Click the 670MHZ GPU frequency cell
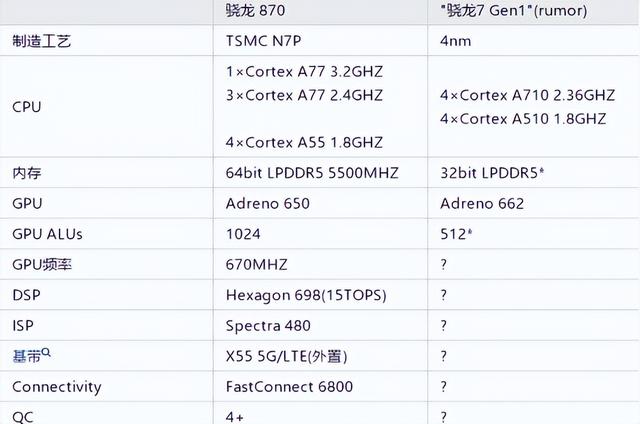Image resolution: width=640 pixels, height=424 pixels. 257,265
